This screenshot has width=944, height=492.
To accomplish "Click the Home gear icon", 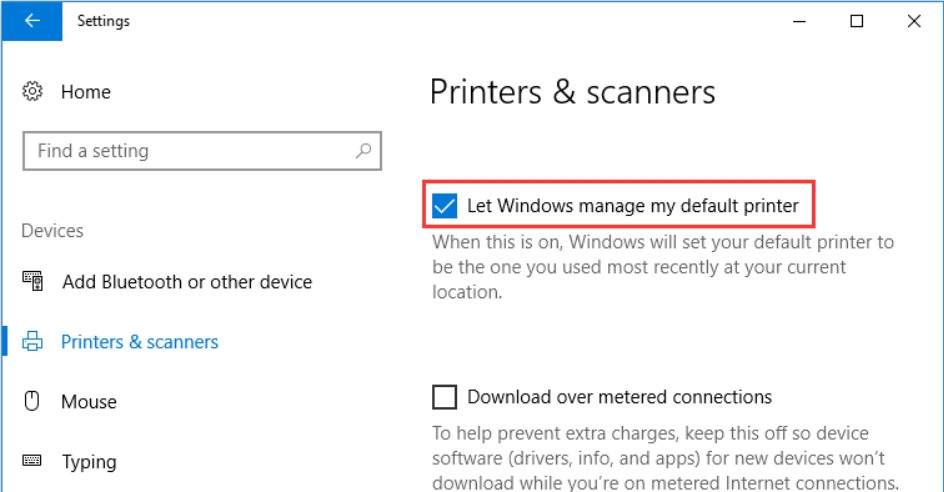I will [x=33, y=92].
